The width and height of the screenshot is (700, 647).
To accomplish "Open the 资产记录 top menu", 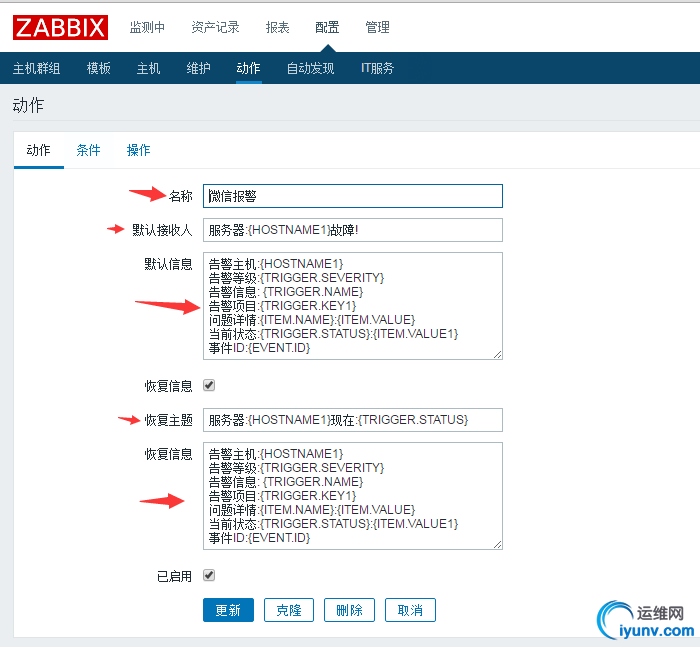I will click(x=215, y=27).
